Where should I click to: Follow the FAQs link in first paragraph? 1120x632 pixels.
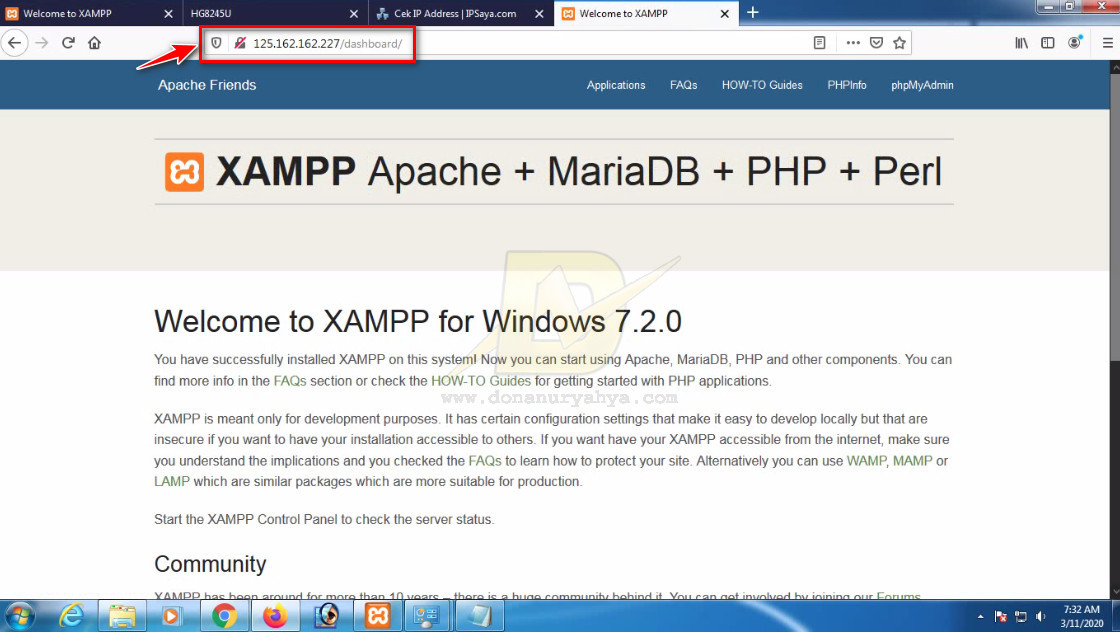tap(290, 381)
